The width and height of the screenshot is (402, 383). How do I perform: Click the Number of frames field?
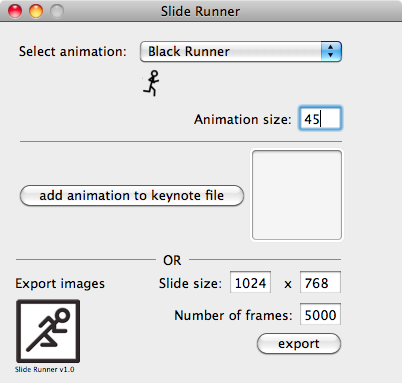point(320,314)
